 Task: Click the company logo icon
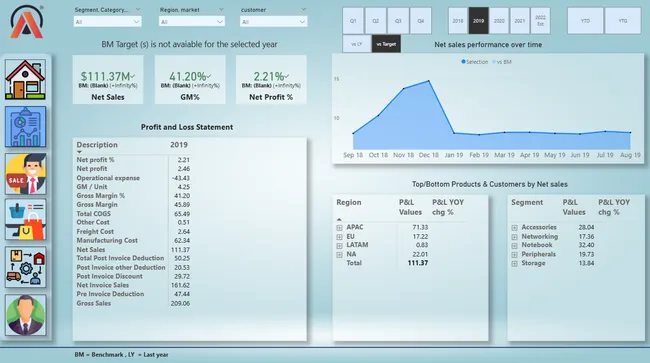click(x=27, y=22)
